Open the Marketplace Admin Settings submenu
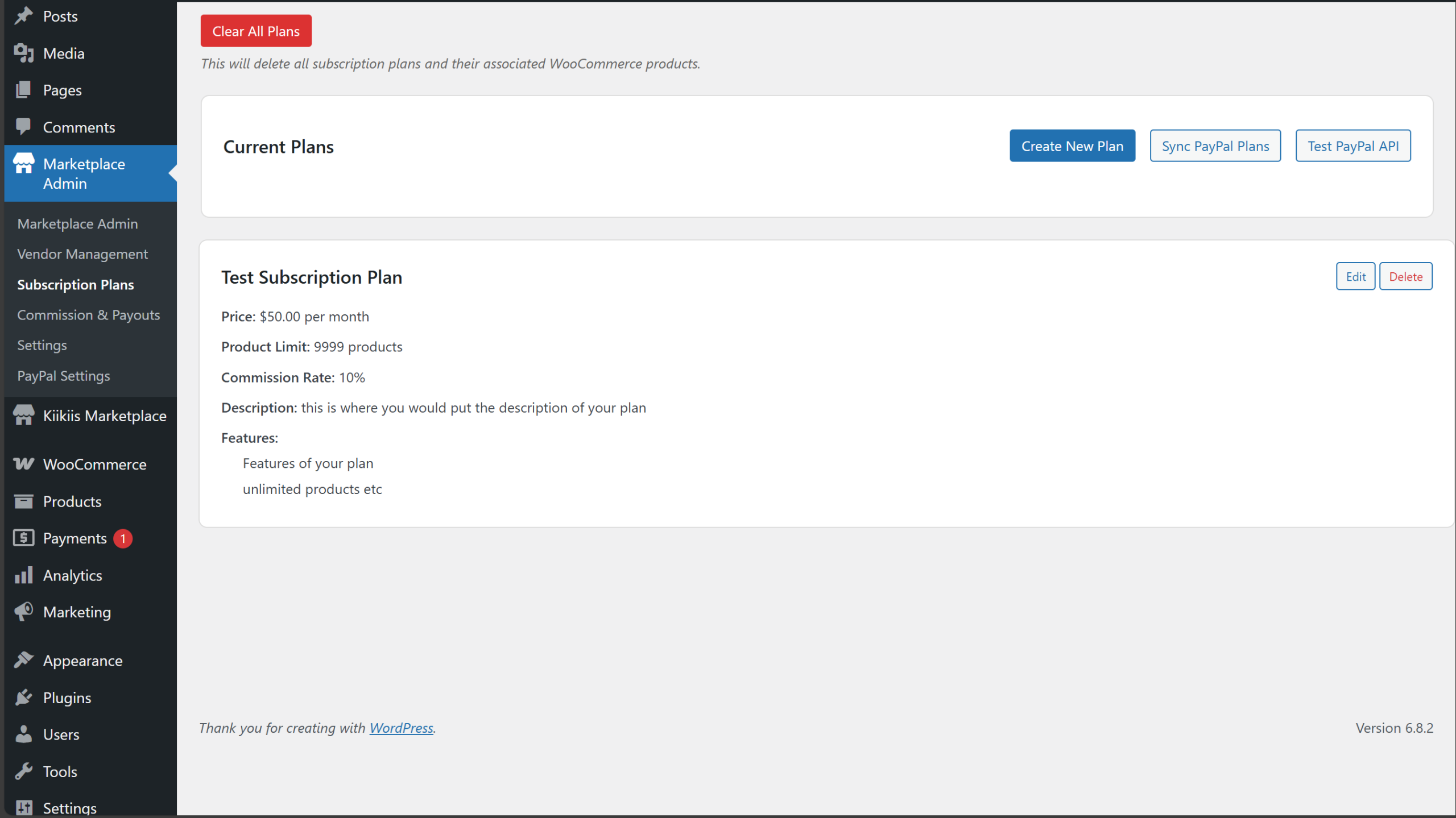The width and height of the screenshot is (1456, 818). [x=42, y=345]
